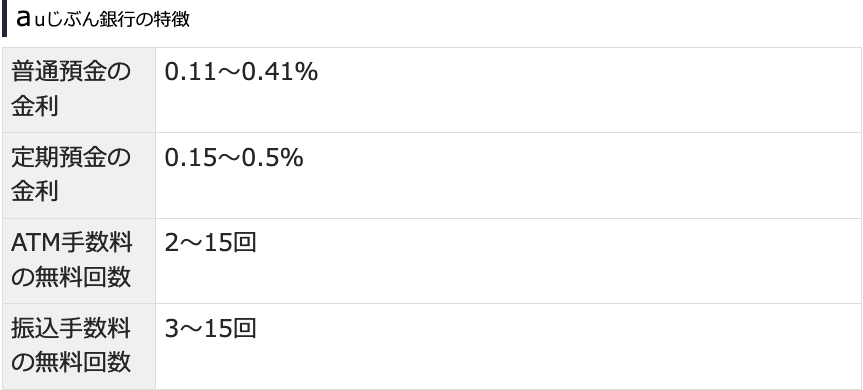Select the 振込手数料の無料回数 label cell
Screen dimensions: 863x390
79,347
